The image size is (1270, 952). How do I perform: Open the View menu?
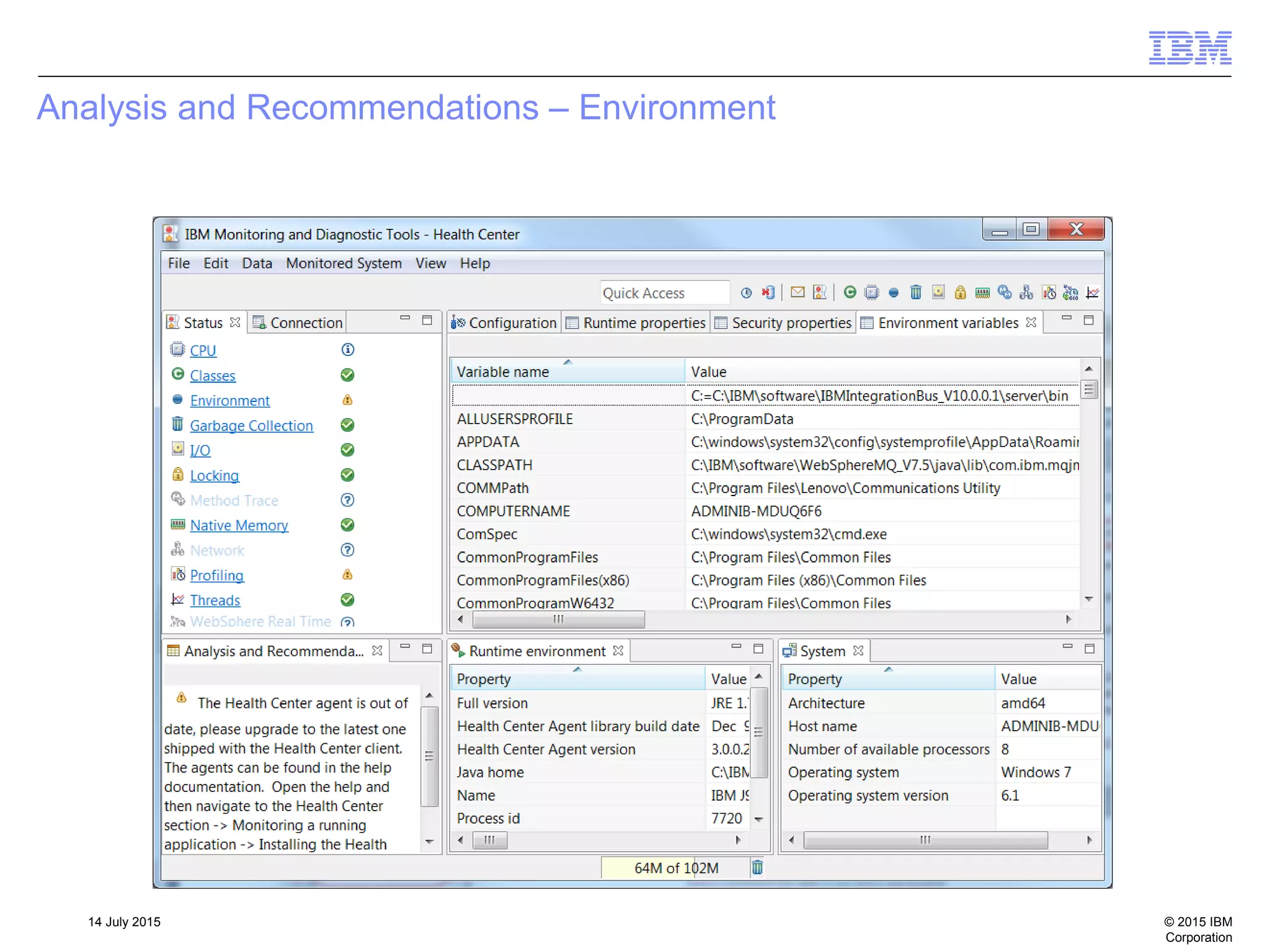tap(430, 264)
